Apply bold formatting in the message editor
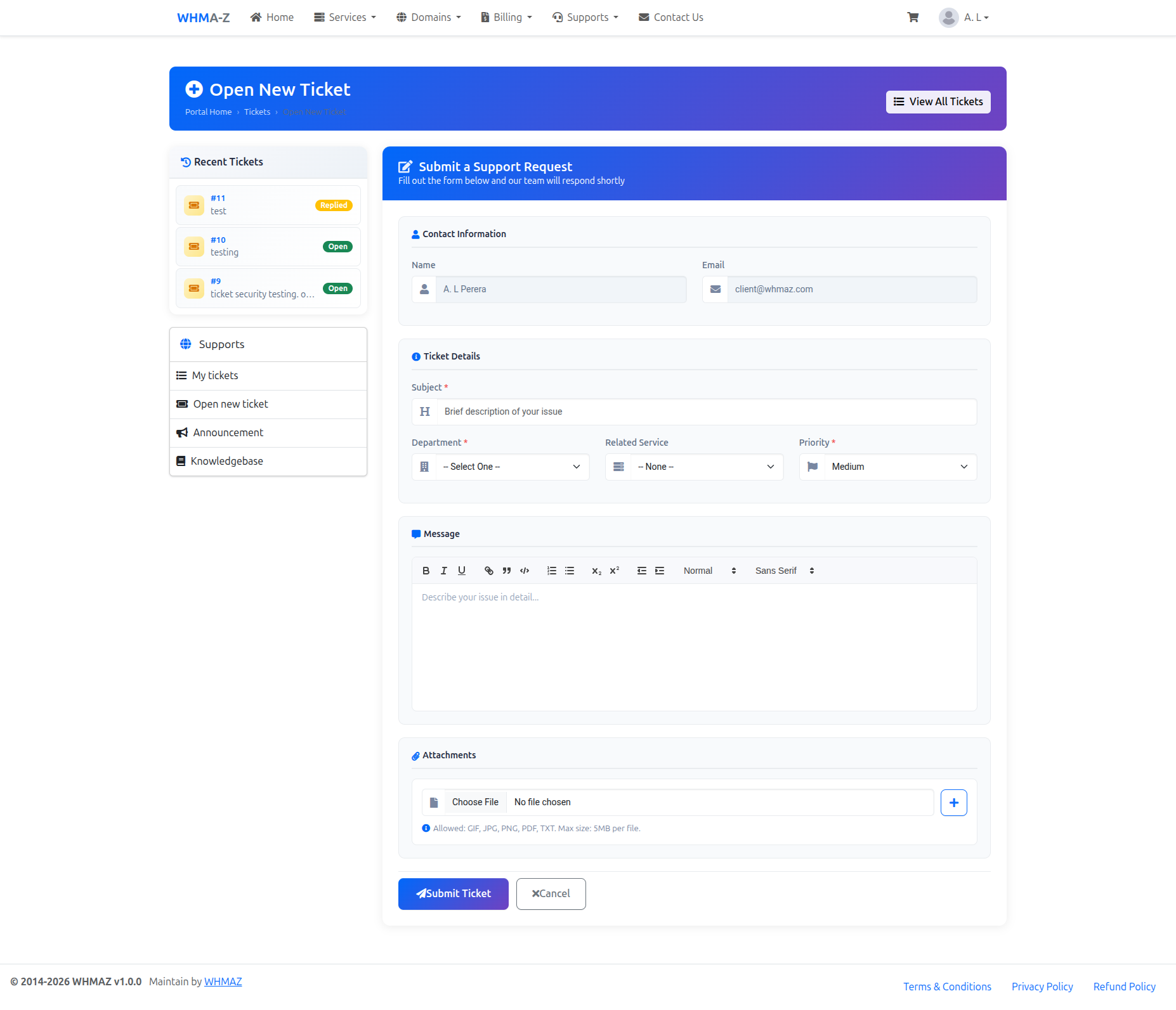Image resolution: width=1176 pixels, height=1010 pixels. tap(426, 570)
